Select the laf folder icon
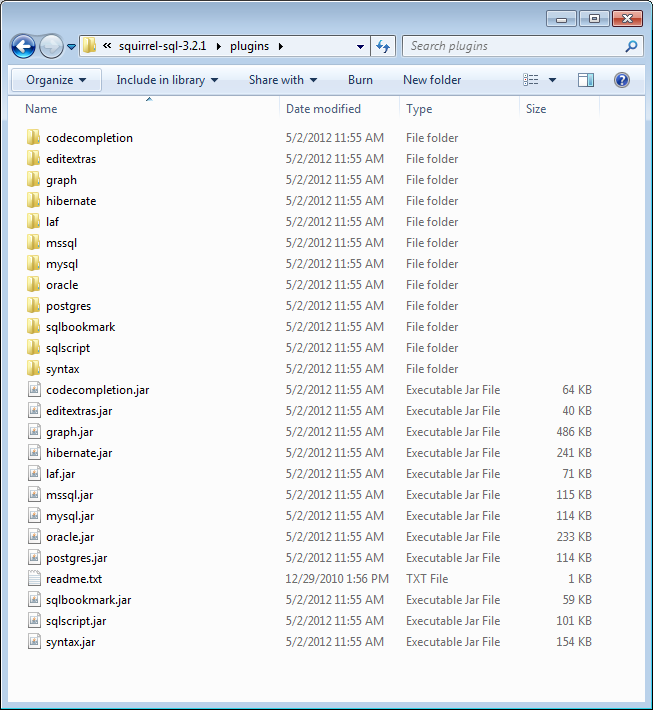Screen dimensions: 653x710 tap(33, 221)
